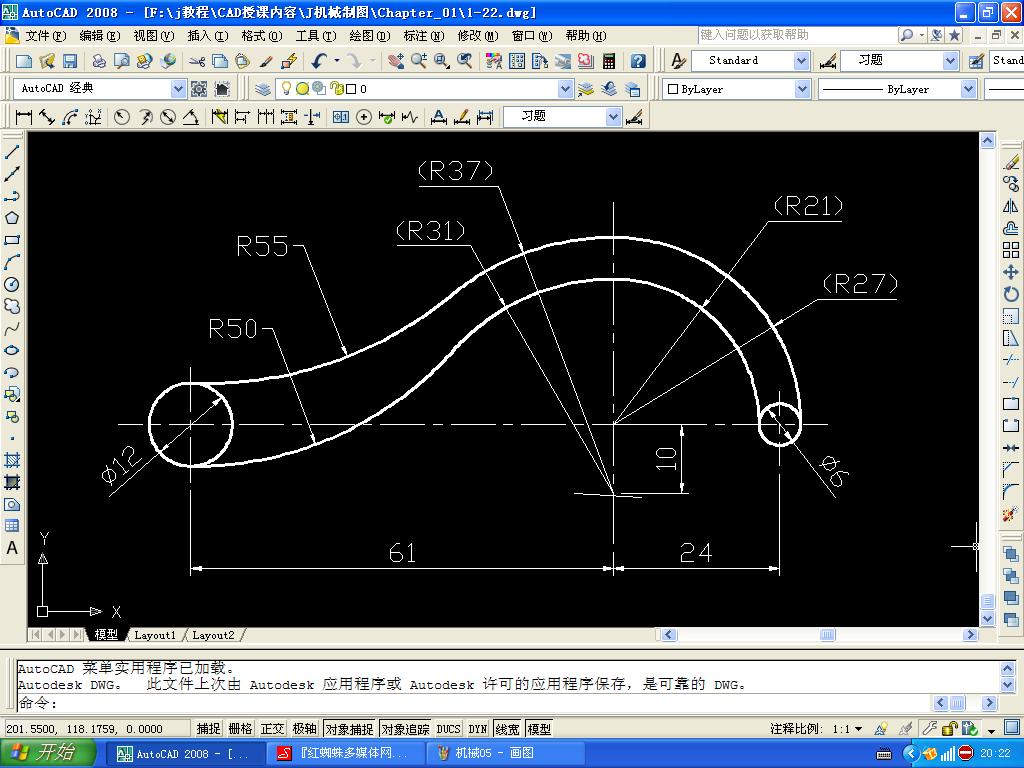
Task: Select the Multiline Text tool
Action: 12,549
